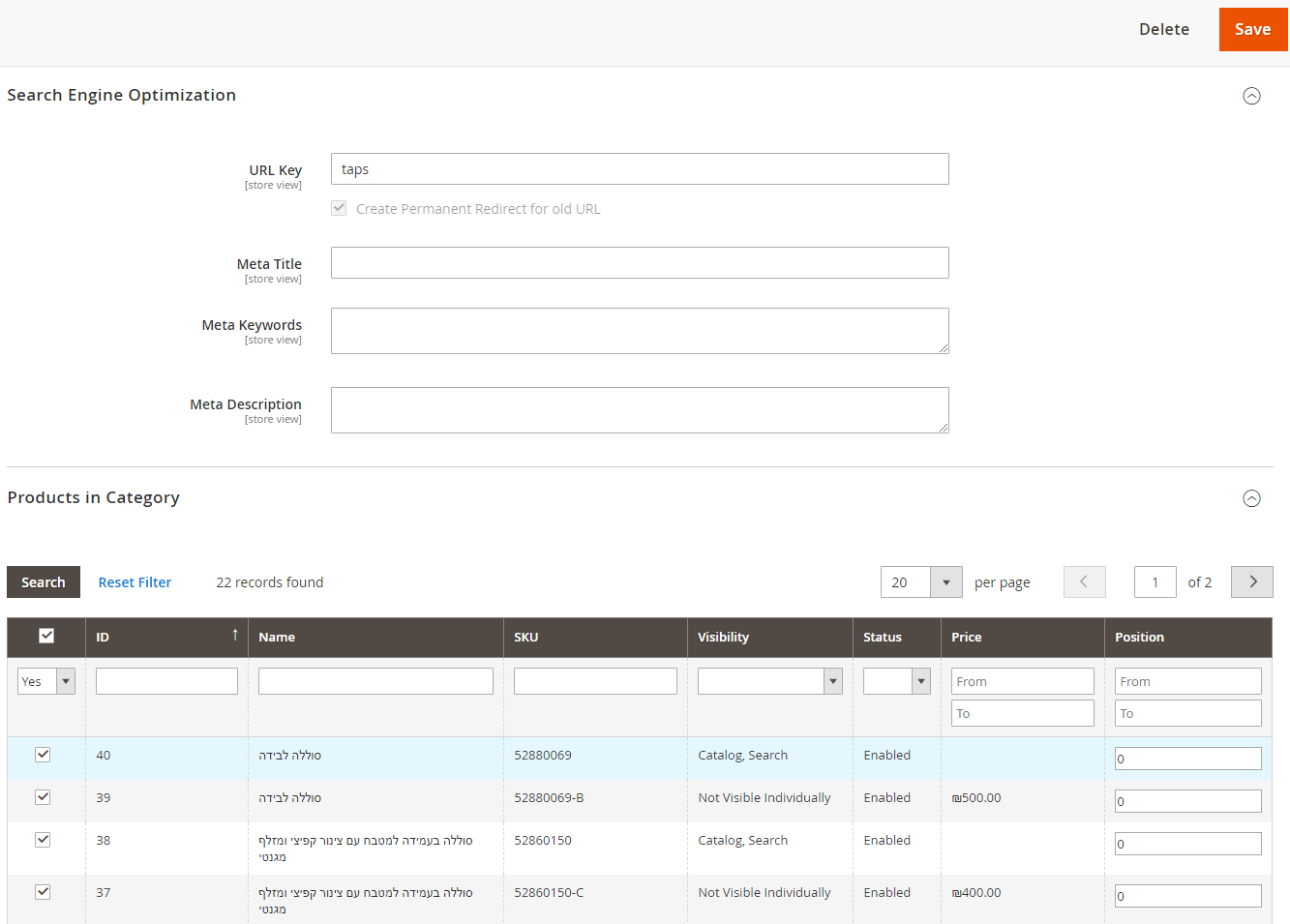Sort table by Name column header
The width and height of the screenshot is (1290, 924).
(x=277, y=637)
